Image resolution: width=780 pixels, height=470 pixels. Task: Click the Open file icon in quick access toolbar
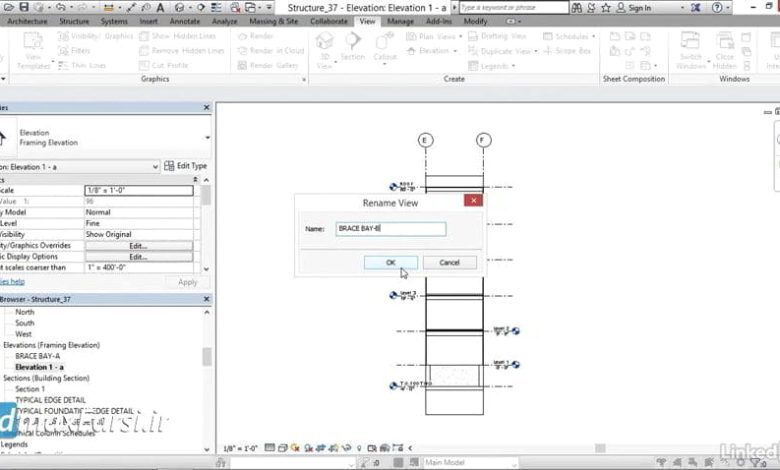tap(8, 7)
